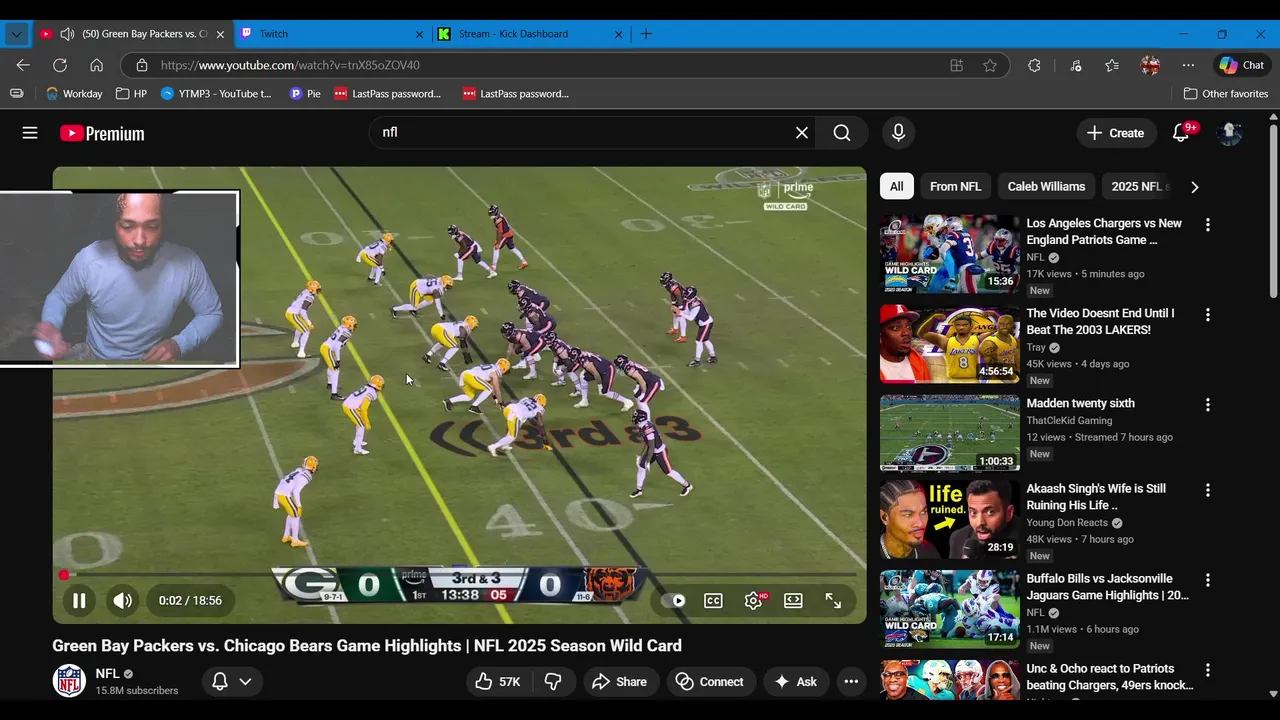Start voice search with microphone
Viewport: 1280px width, 720px height.
click(898, 133)
